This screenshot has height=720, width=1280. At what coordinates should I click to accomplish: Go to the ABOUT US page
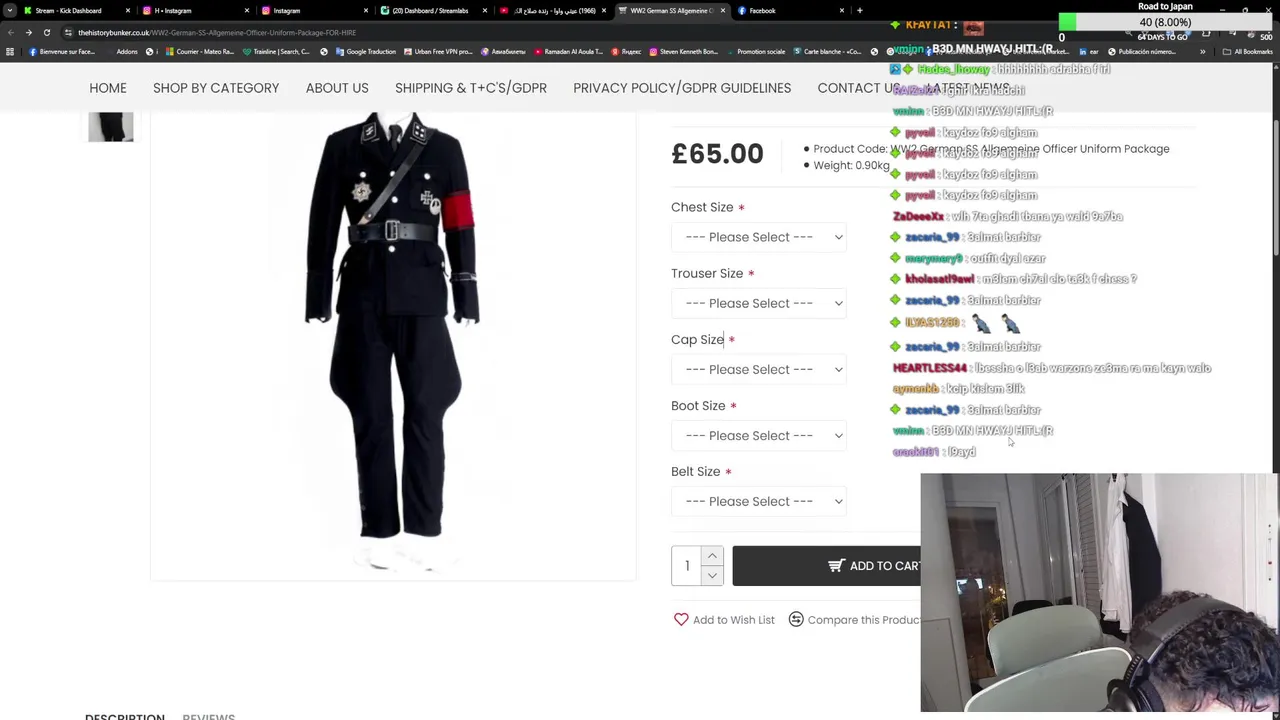[x=337, y=88]
